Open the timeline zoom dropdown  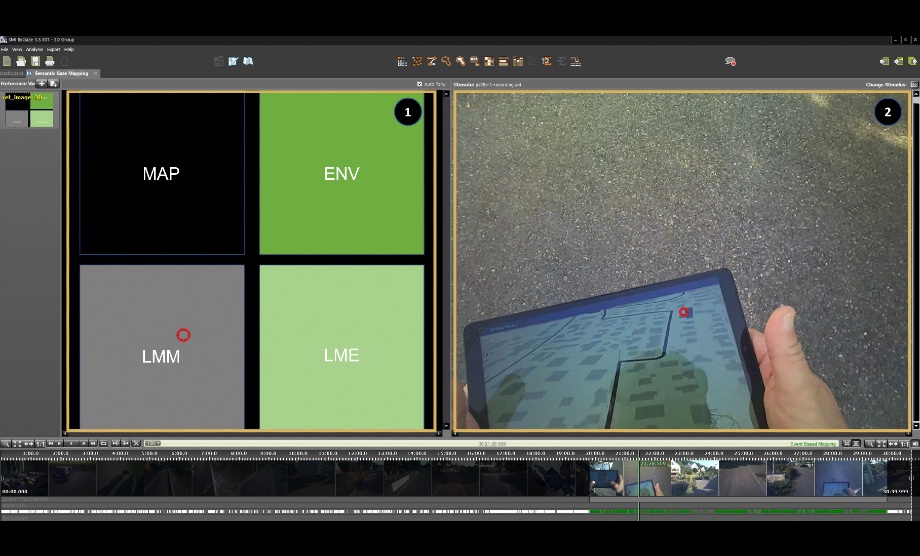coord(152,443)
